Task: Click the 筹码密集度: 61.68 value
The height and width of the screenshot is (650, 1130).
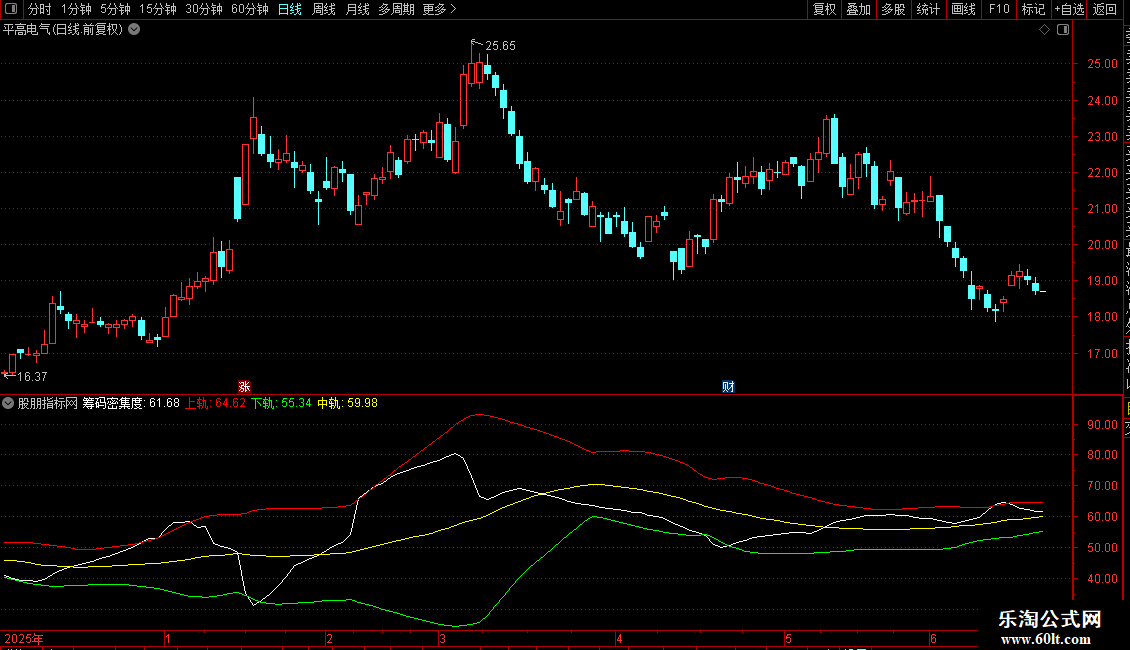Action: tap(131, 404)
